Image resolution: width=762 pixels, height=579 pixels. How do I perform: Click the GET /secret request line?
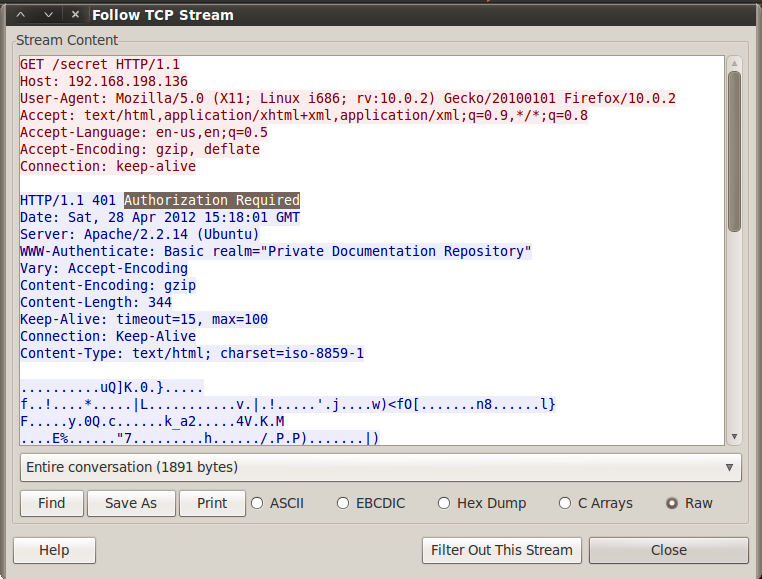pos(100,64)
